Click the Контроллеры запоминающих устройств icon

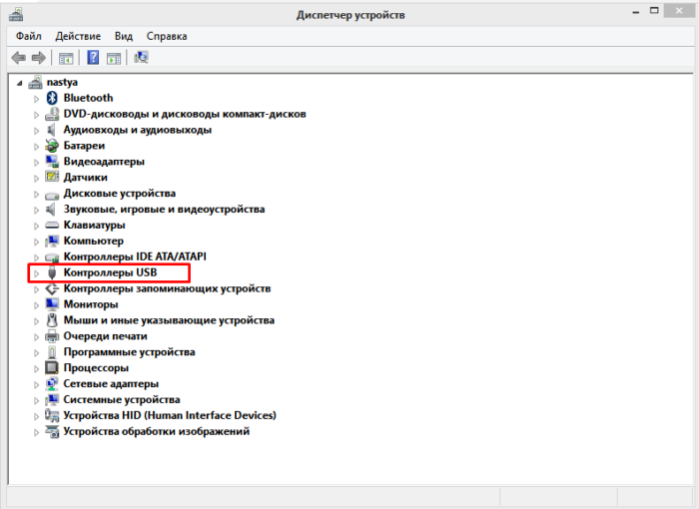tap(52, 289)
